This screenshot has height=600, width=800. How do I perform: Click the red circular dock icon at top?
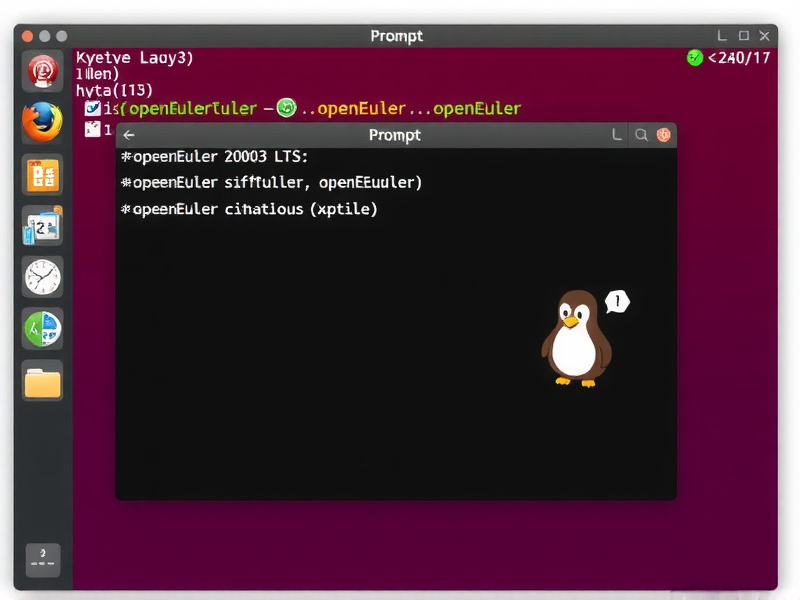coord(42,71)
